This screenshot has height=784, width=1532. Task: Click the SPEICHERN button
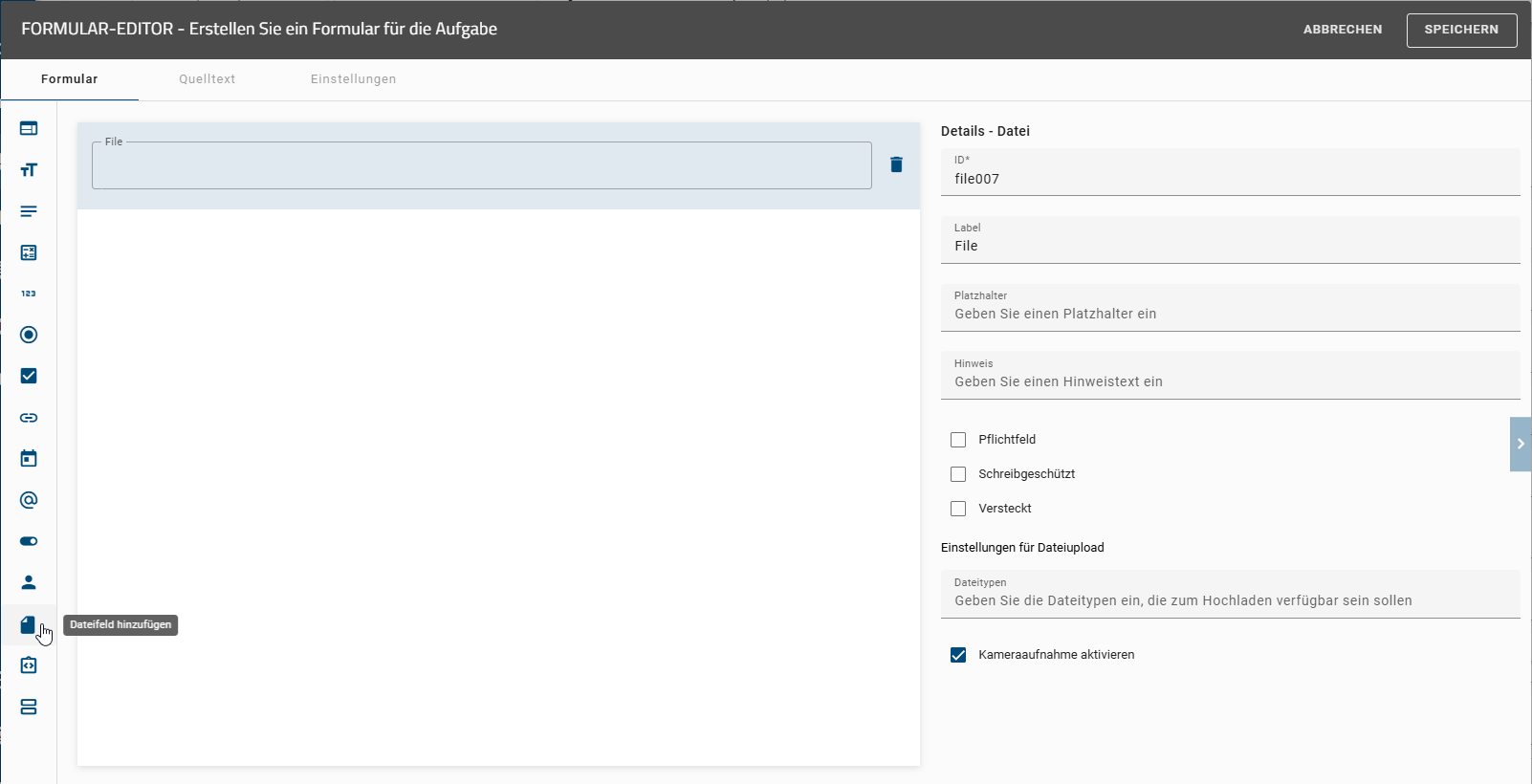1460,30
